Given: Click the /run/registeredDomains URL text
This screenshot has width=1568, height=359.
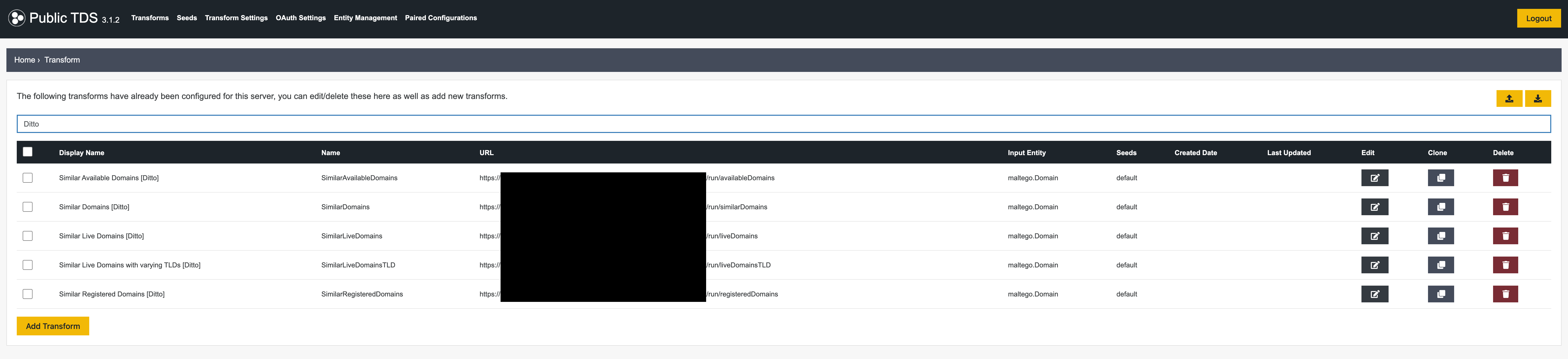Looking at the screenshot, I should (742, 294).
